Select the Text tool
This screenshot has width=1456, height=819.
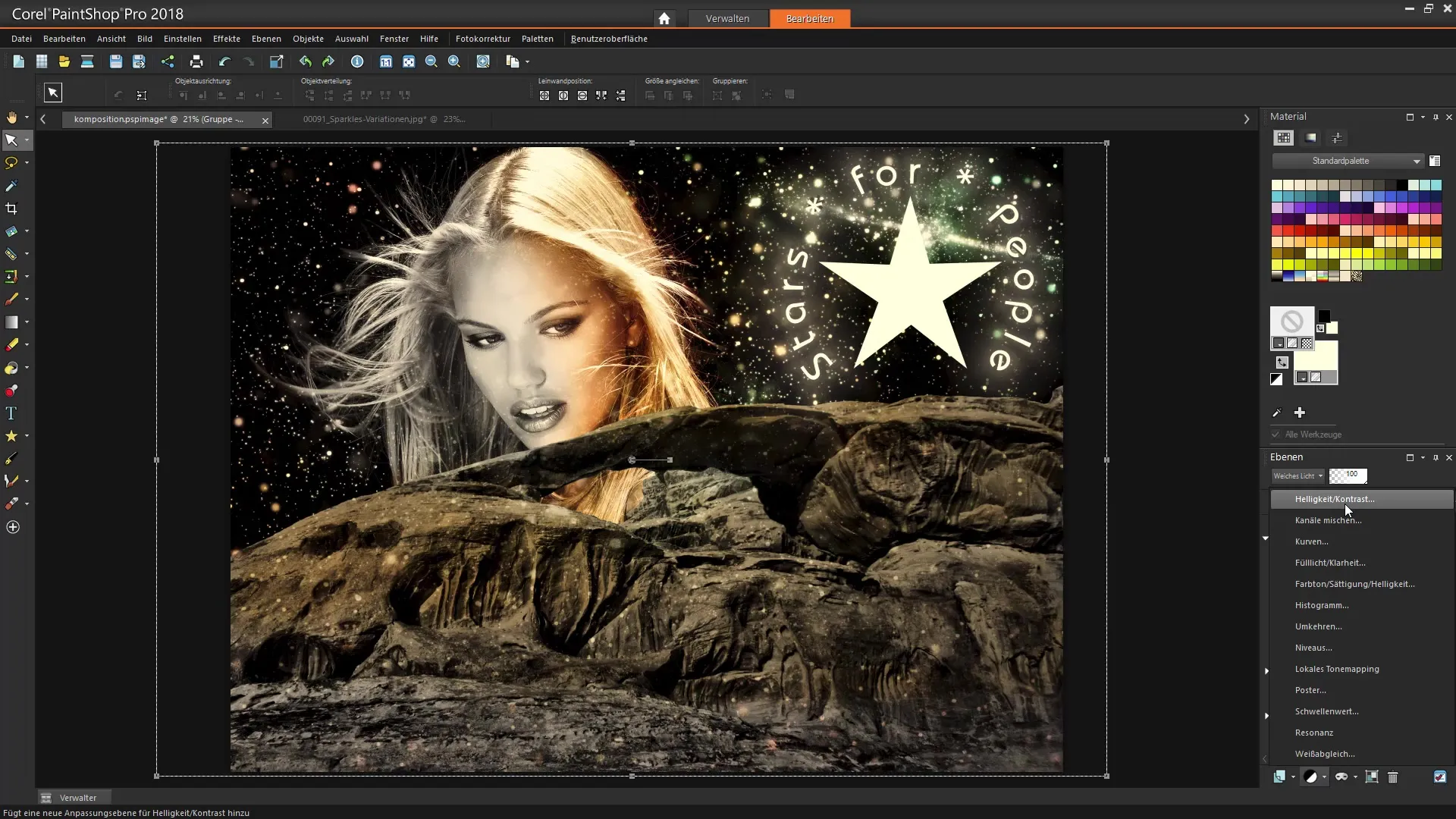11,413
